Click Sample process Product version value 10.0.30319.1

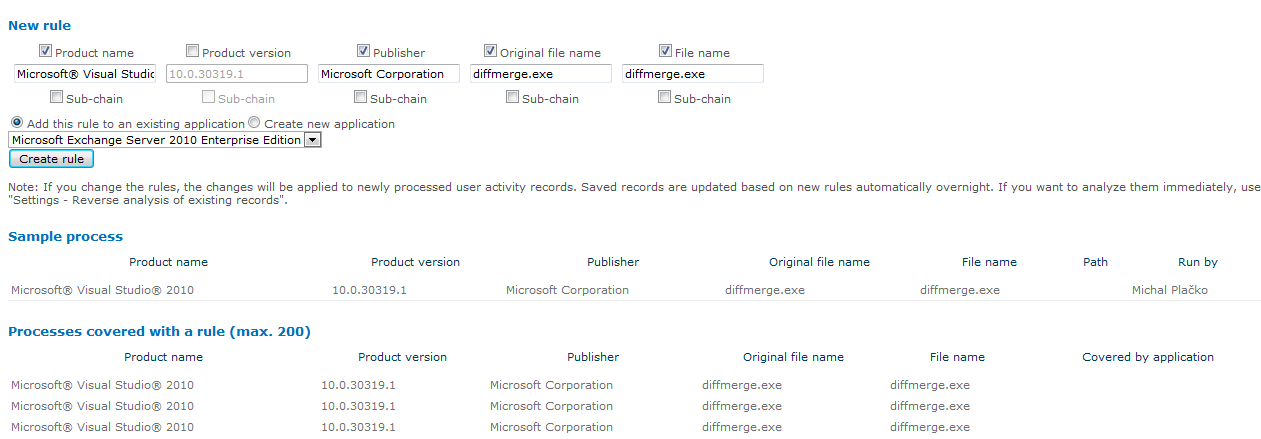coord(369,290)
